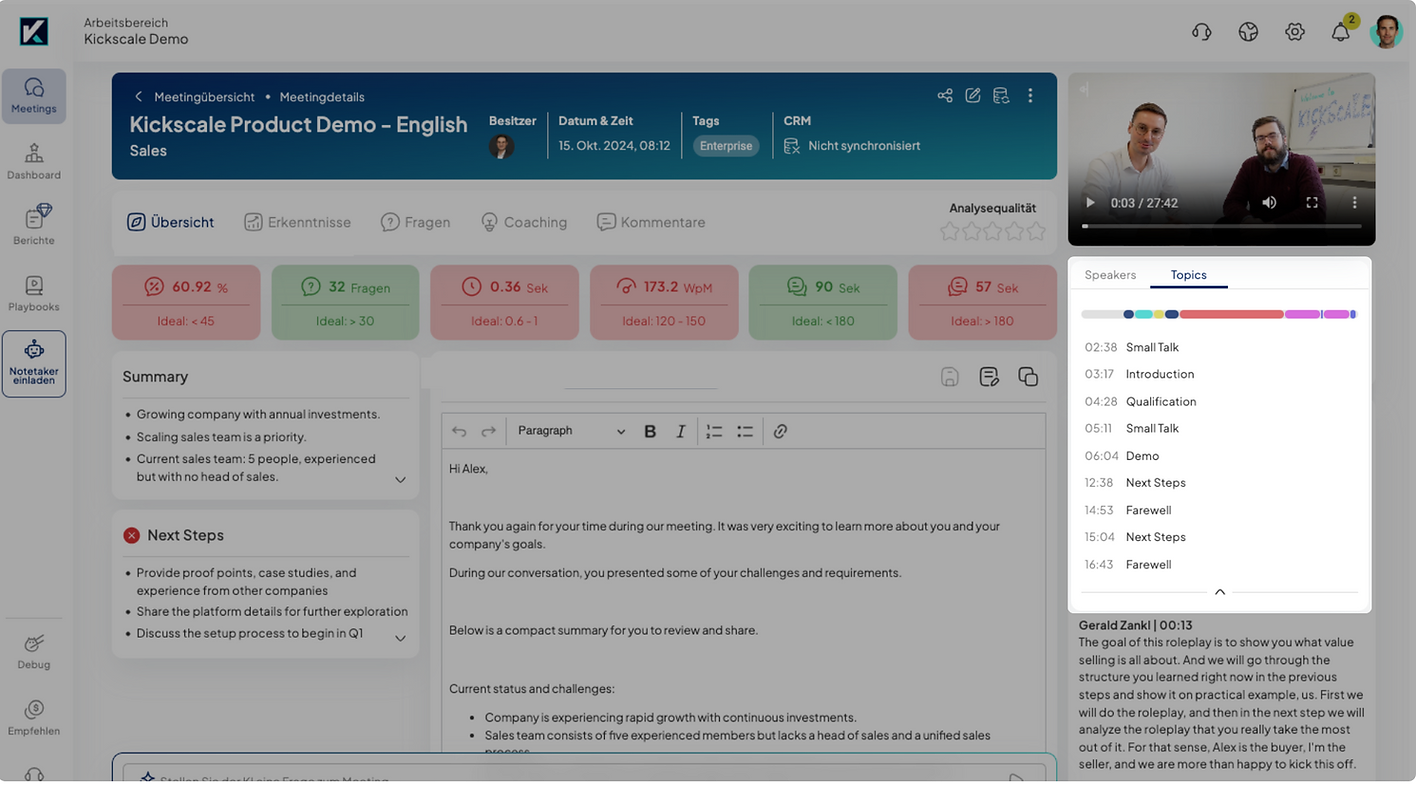Viewport: 1416px width, 796px height.
Task: Click the globe language icon
Action: pos(1248,32)
